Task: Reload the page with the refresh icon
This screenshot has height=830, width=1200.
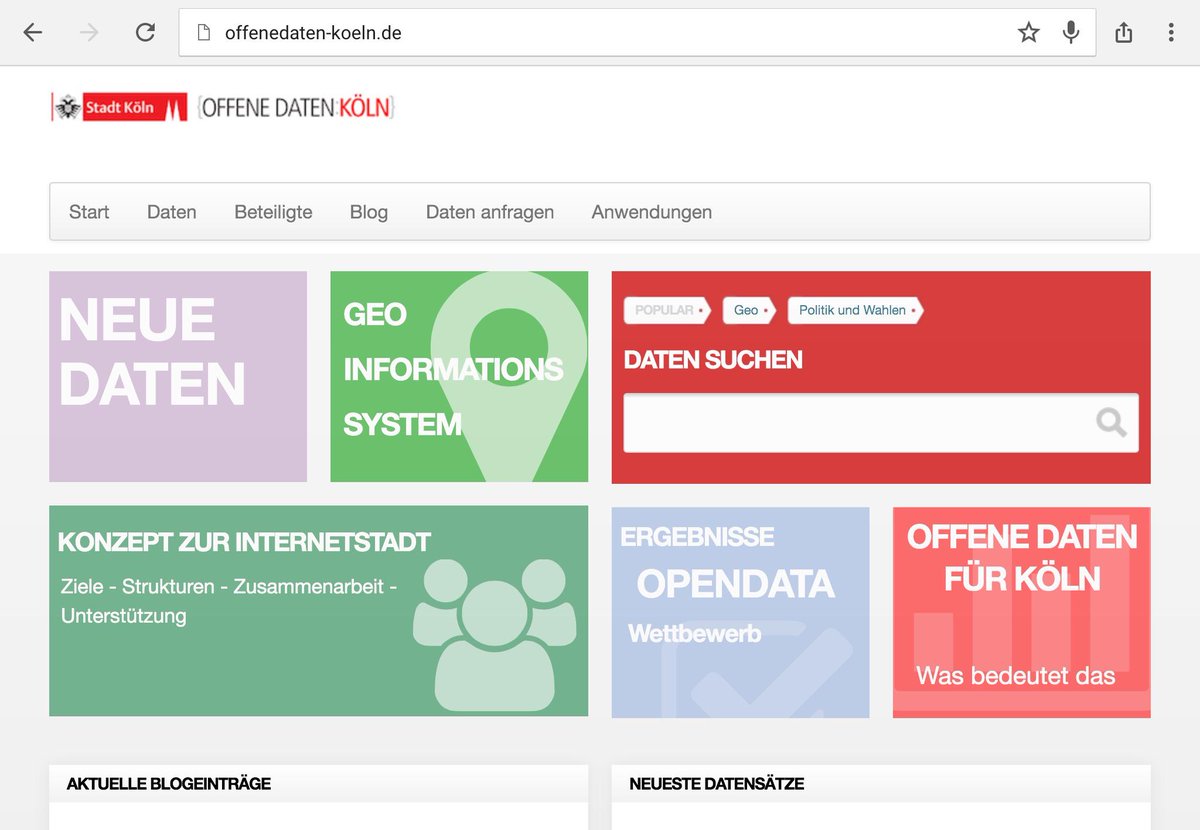Action: pyautogui.click(x=145, y=33)
